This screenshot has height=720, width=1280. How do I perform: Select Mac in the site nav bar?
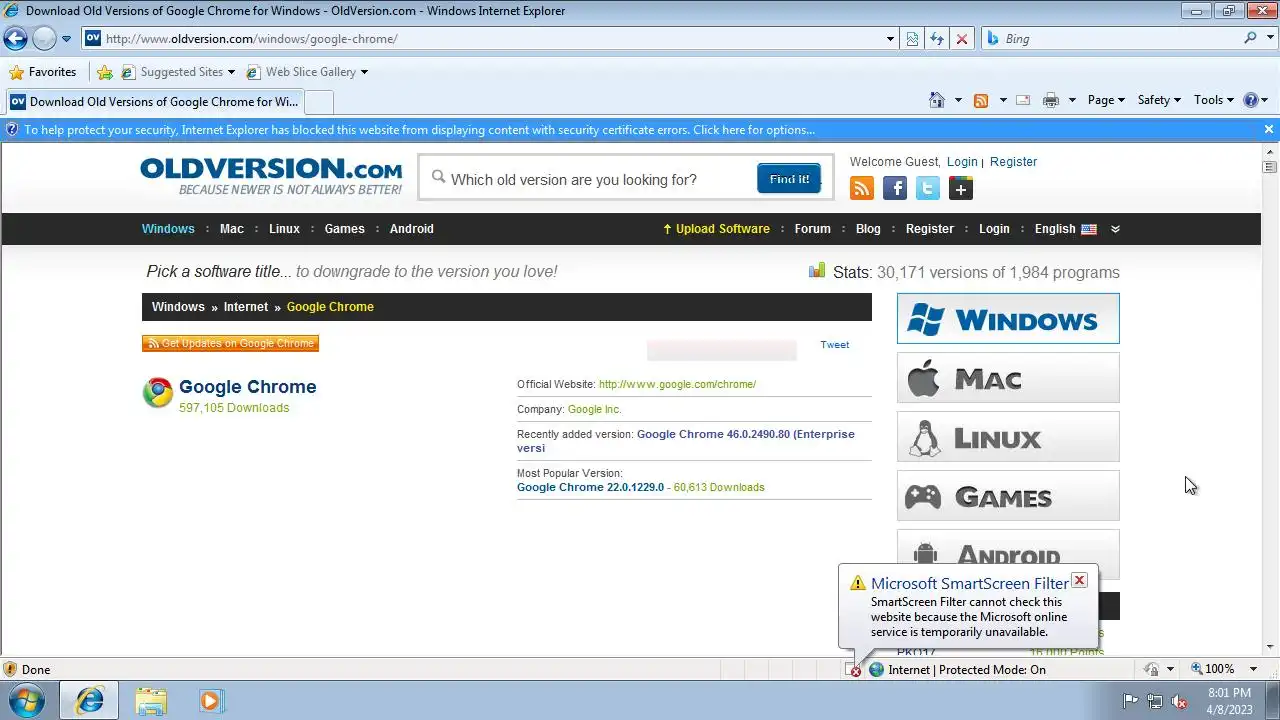point(232,229)
